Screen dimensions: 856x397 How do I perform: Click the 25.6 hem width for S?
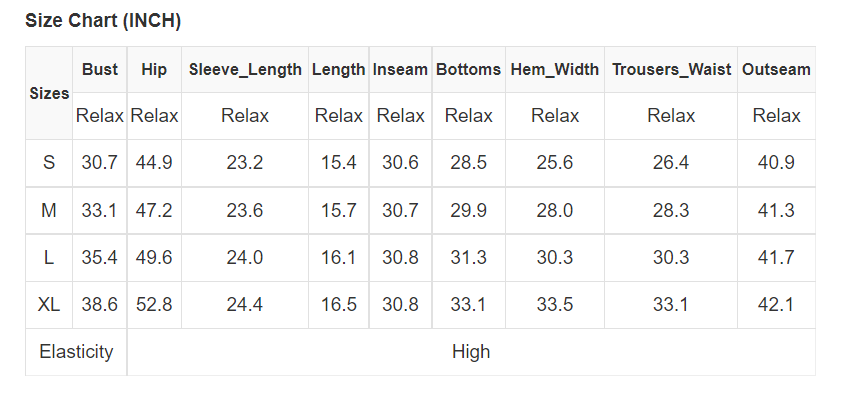point(555,163)
